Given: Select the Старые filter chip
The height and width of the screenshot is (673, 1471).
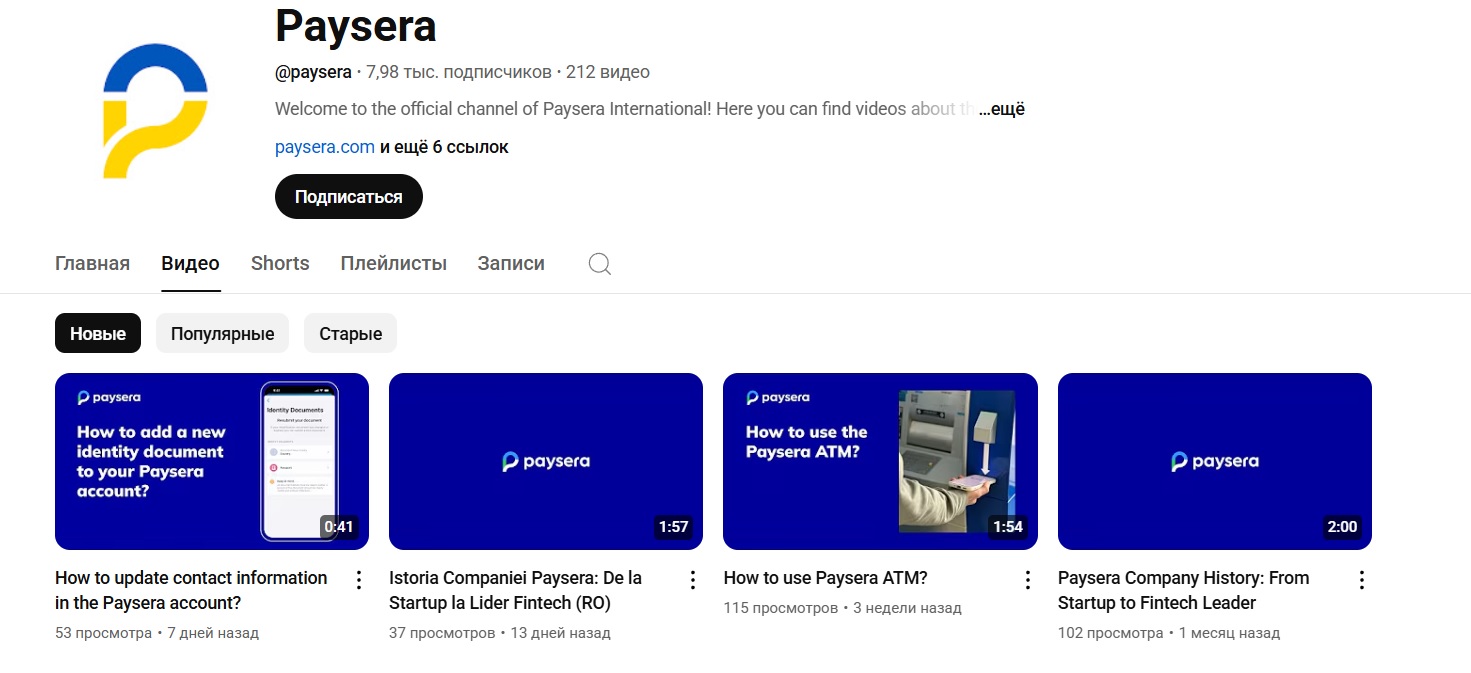Looking at the screenshot, I should tap(350, 333).
